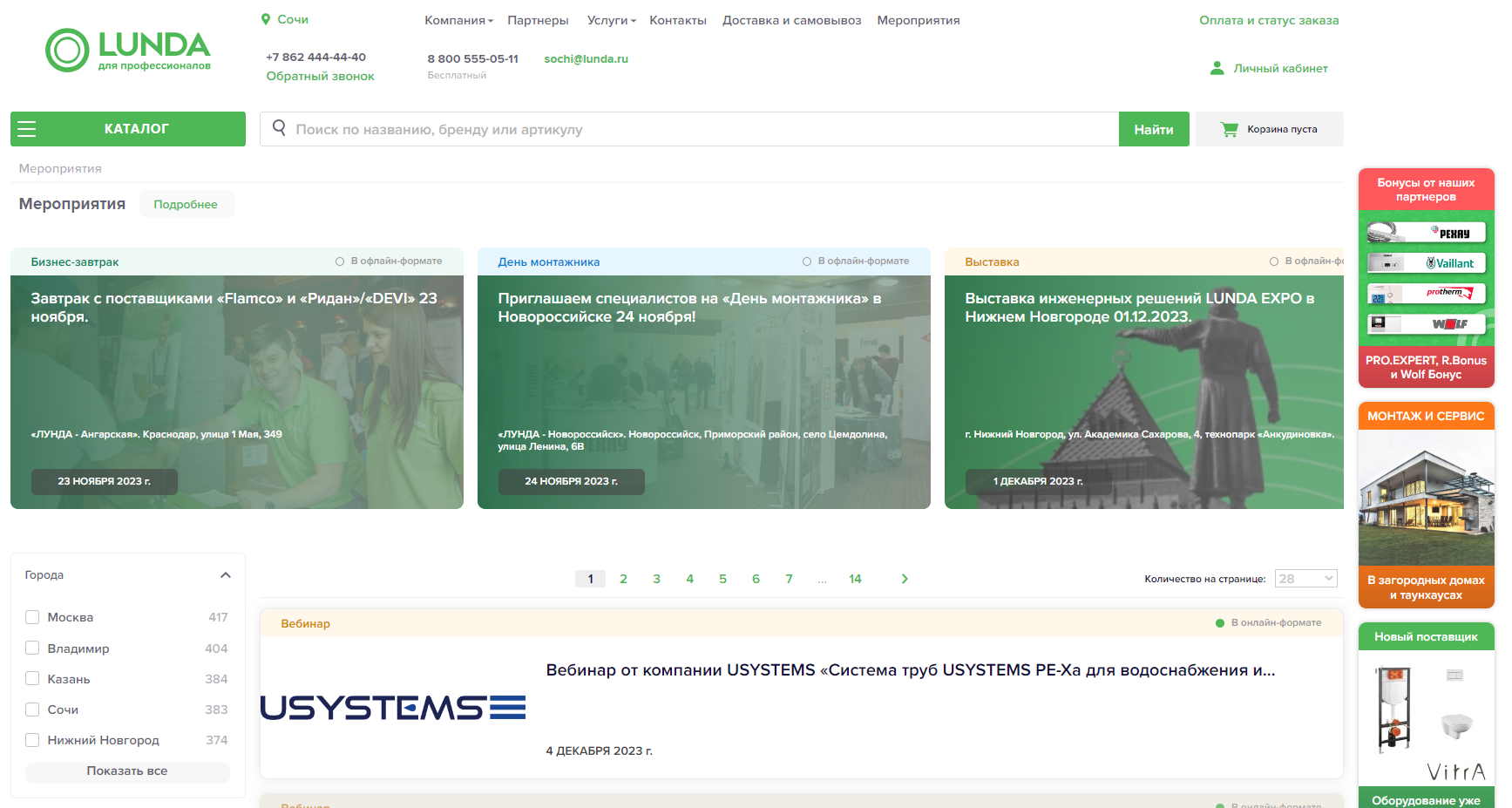The height and width of the screenshot is (808, 1512).
Task: Go to pagination page 7
Action: click(789, 579)
